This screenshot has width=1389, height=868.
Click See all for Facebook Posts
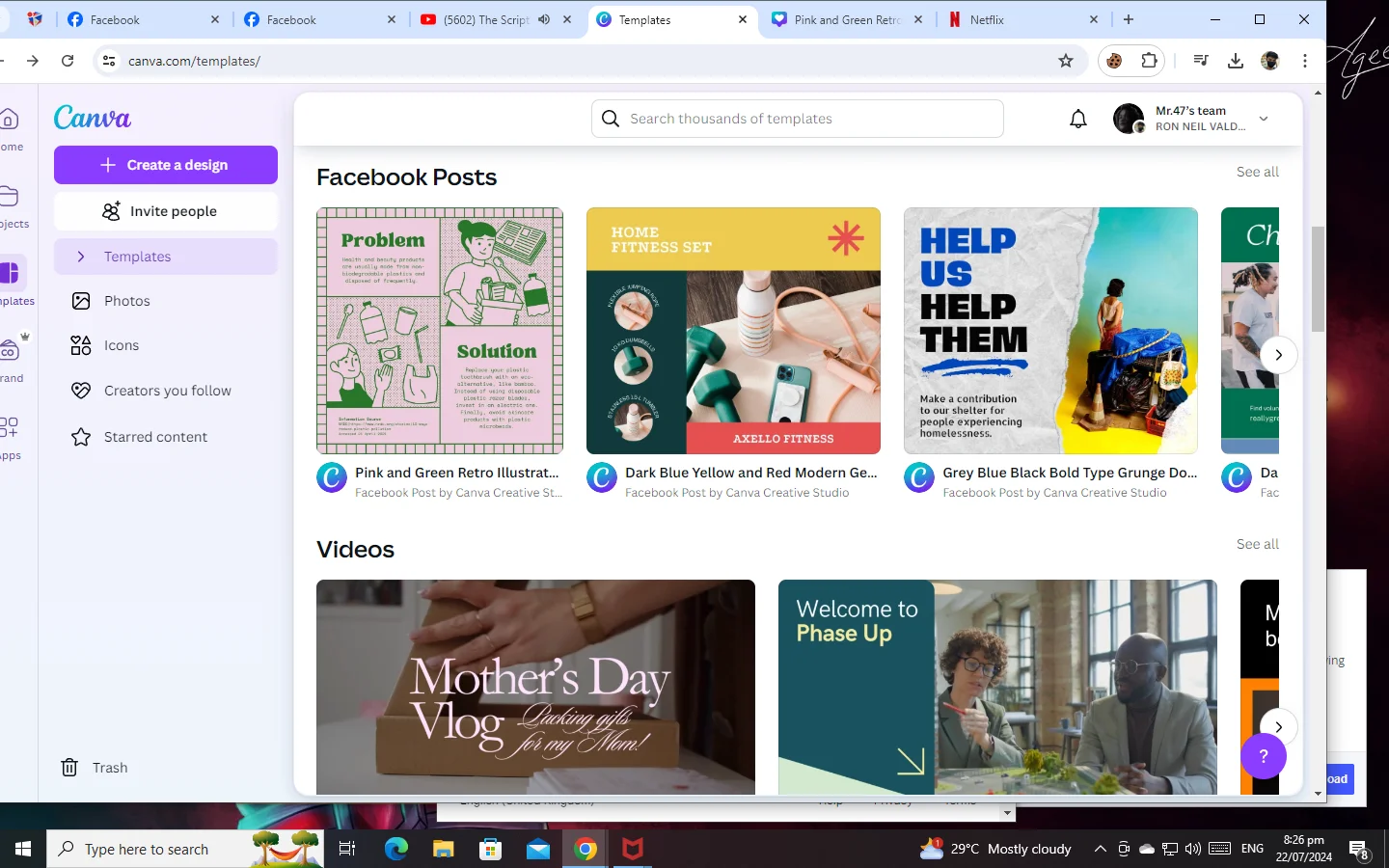pyautogui.click(x=1258, y=172)
